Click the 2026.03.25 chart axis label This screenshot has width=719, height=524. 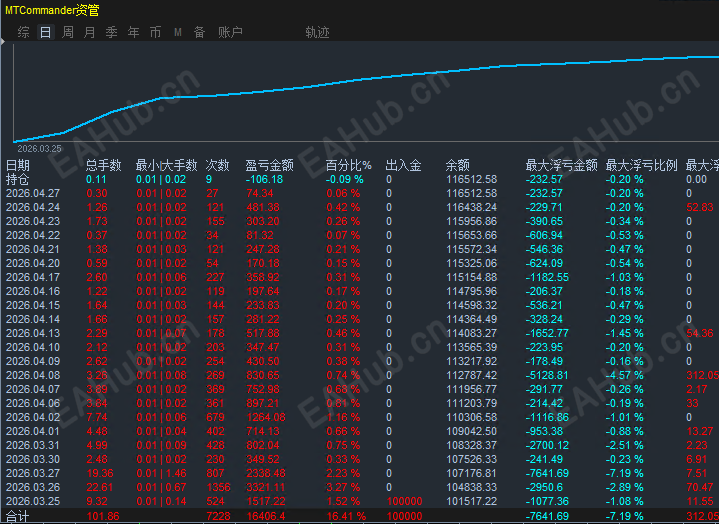39,149
